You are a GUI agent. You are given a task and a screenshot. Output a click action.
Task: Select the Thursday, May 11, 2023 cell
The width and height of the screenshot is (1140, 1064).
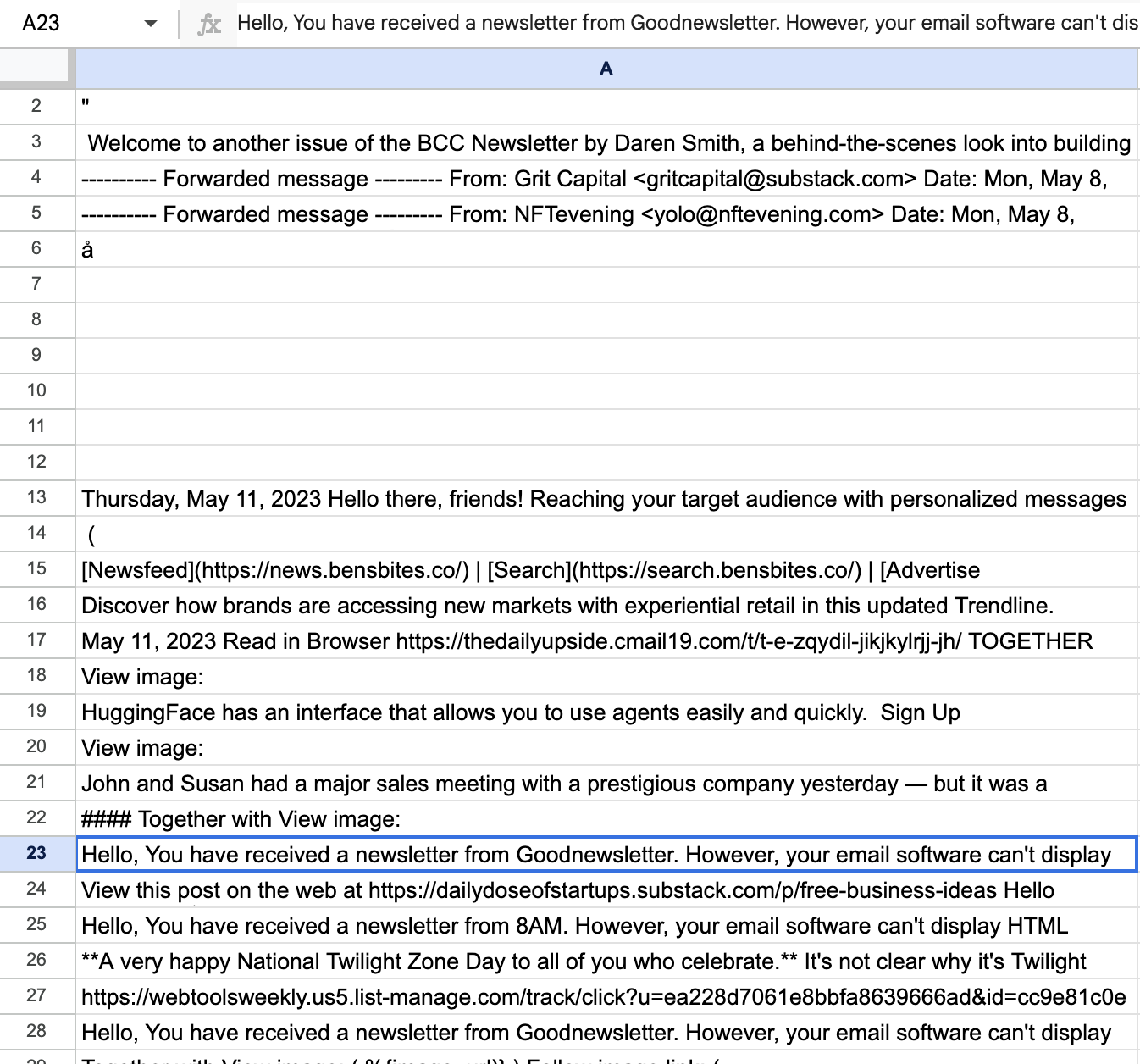pyautogui.click(x=606, y=498)
